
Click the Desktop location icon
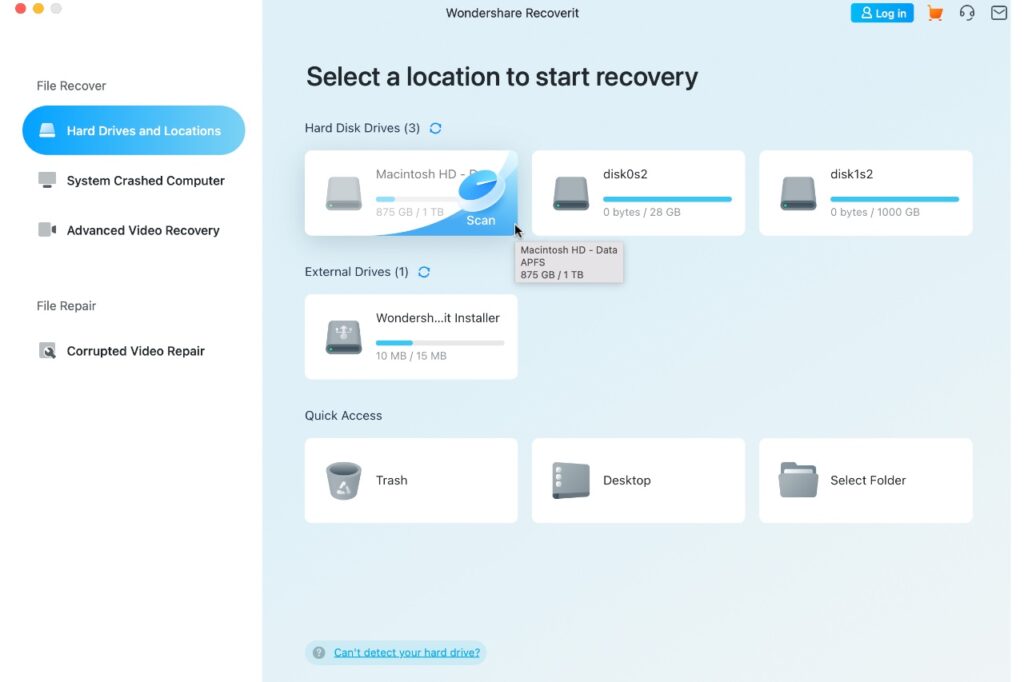coord(571,481)
